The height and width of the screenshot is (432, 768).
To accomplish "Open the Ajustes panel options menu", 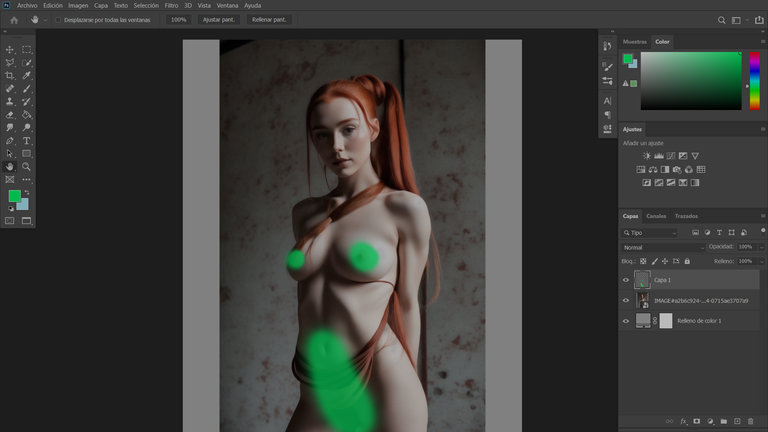I will click(x=763, y=129).
